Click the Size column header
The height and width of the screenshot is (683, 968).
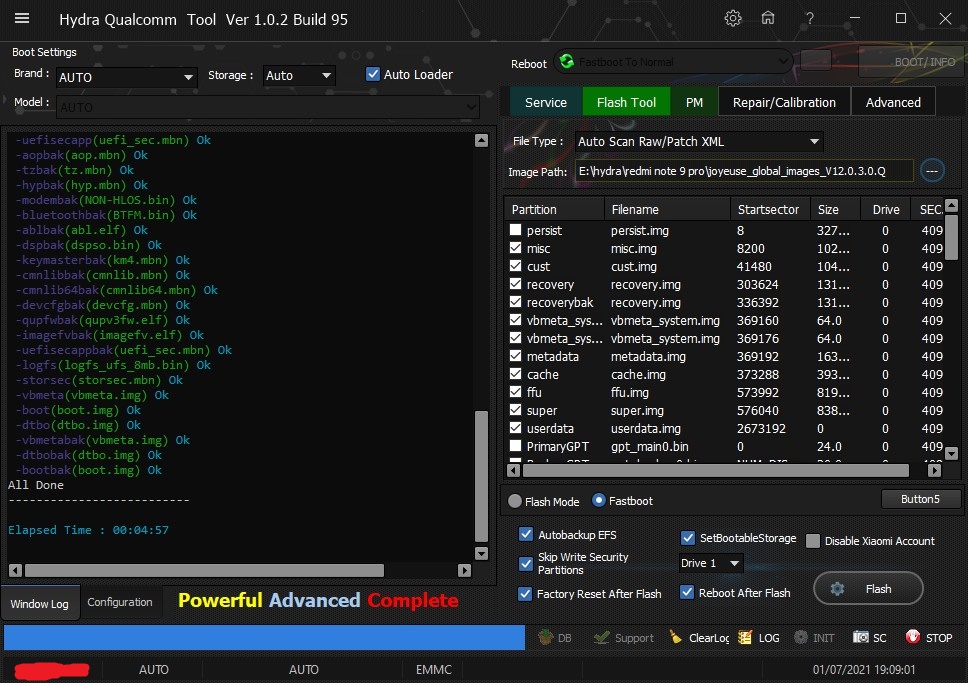(x=835, y=209)
